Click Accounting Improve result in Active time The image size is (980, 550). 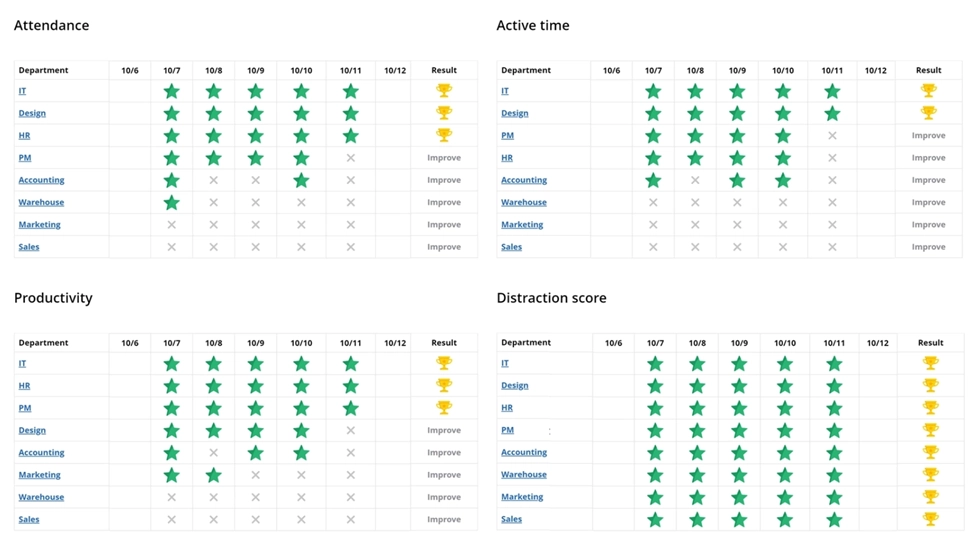928,180
